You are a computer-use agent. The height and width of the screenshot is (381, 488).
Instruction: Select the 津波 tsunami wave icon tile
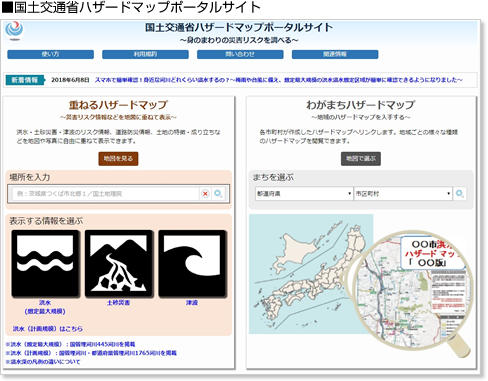click(x=192, y=264)
